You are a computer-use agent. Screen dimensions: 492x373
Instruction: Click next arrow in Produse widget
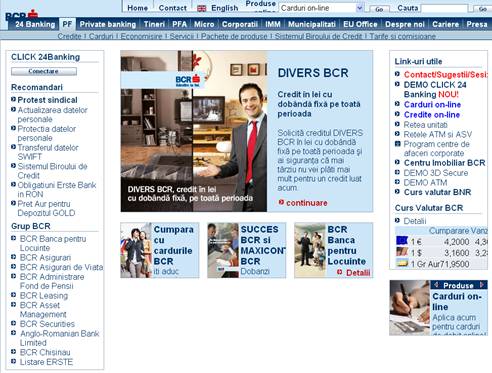(481, 285)
